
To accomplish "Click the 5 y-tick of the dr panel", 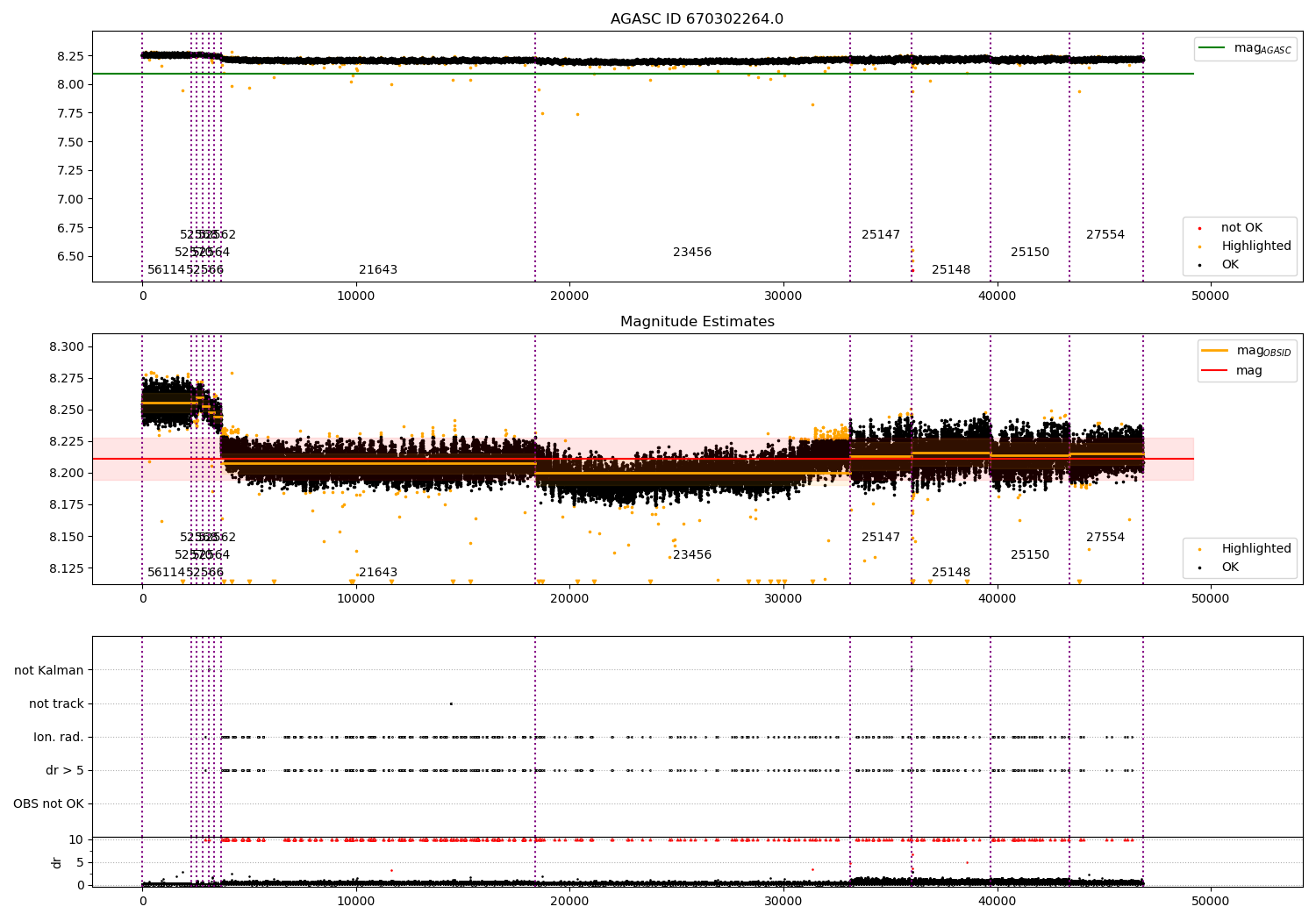I will pos(80,862).
